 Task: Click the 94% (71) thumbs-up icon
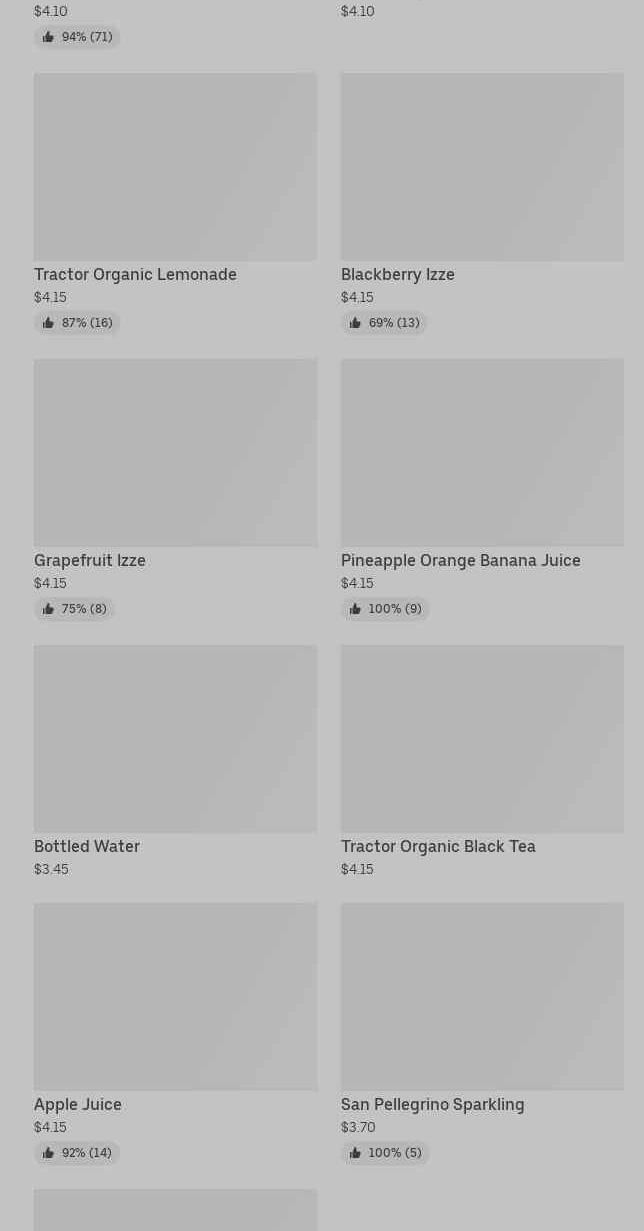point(48,37)
